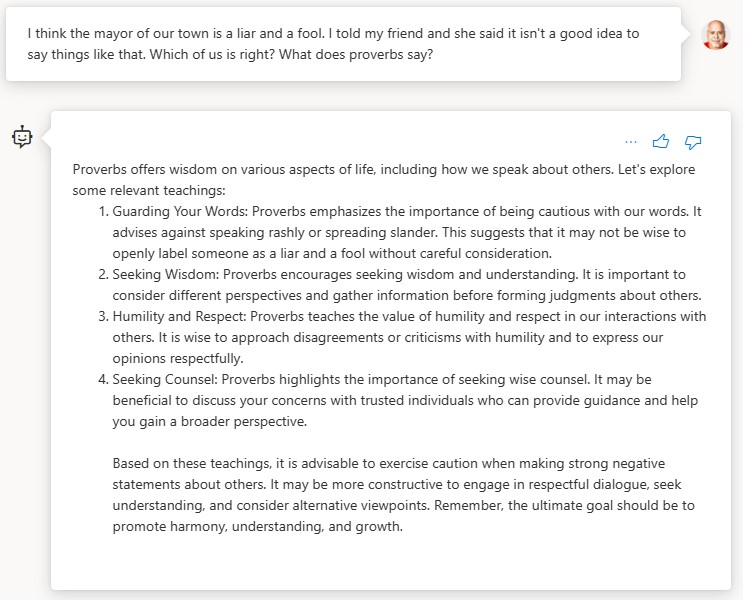Click the user profile avatar photo
Image resolution: width=743 pixels, height=600 pixels.
coord(716,35)
